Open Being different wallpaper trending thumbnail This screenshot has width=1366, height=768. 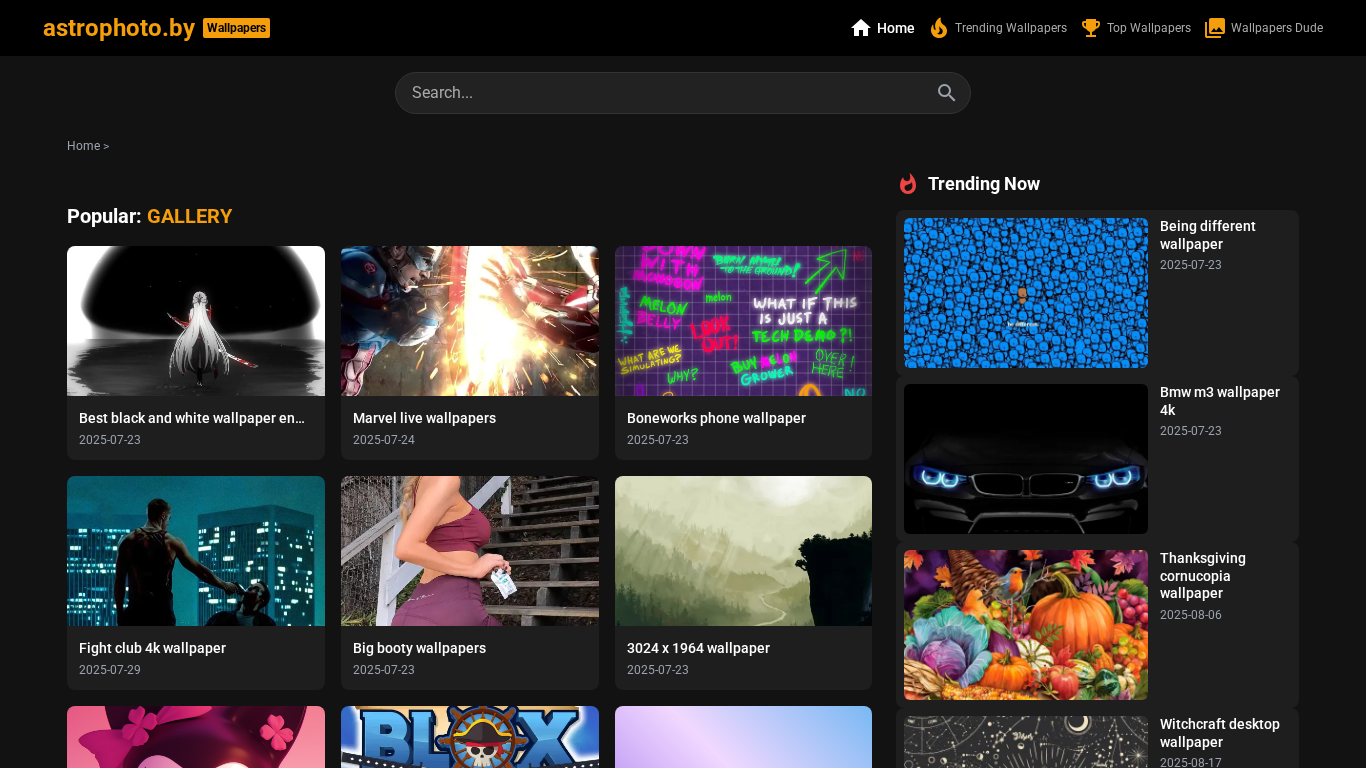(x=1026, y=293)
